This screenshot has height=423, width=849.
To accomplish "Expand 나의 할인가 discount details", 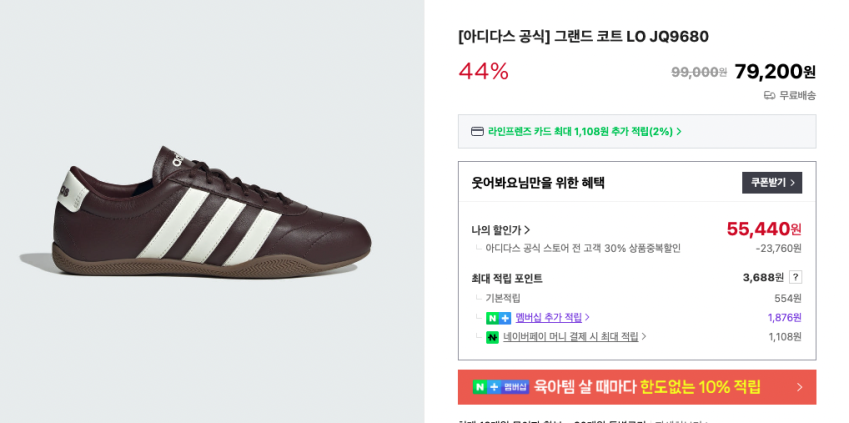I will [501, 230].
